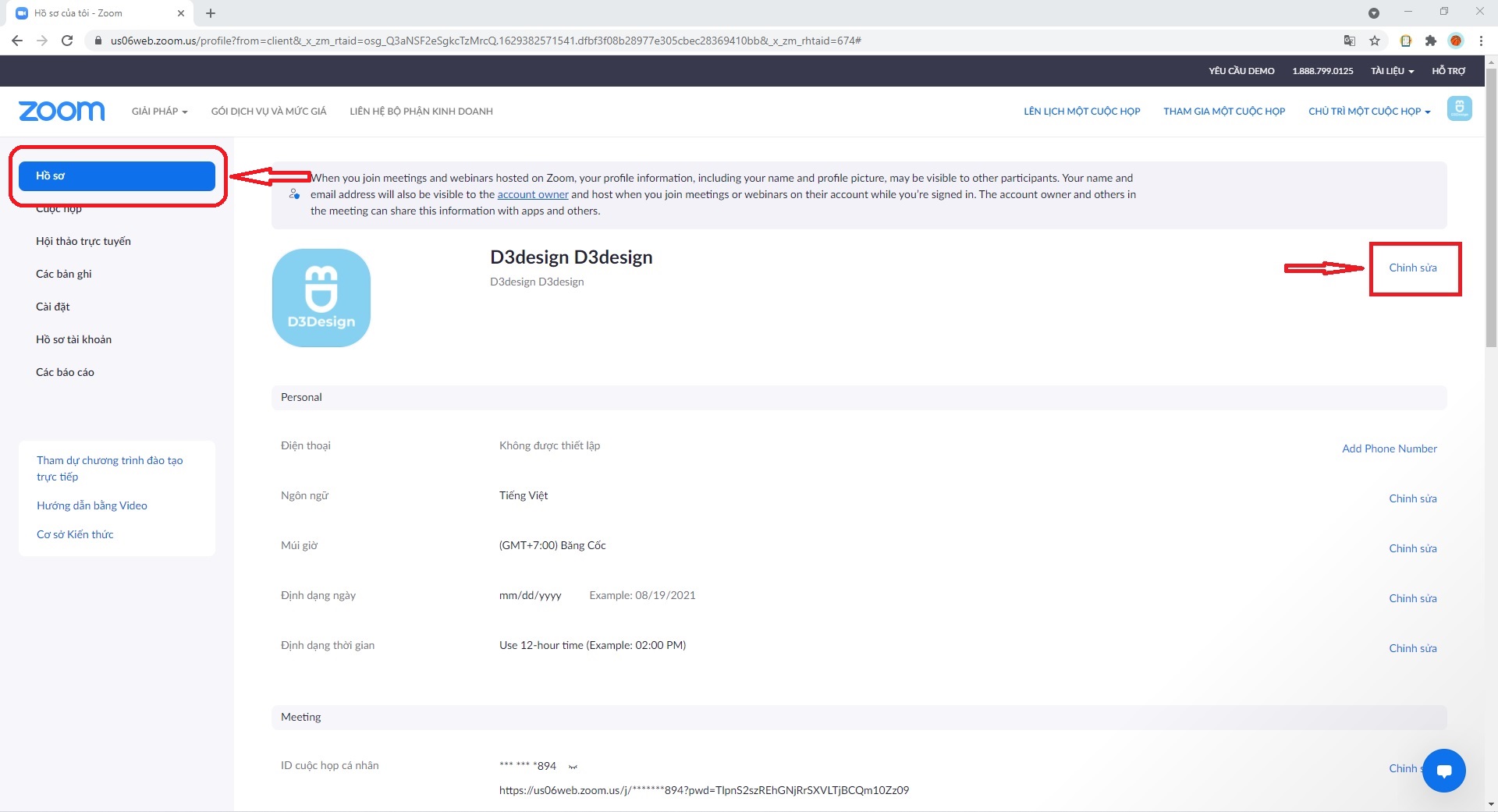Click Chỉnh sửa next to profile name

point(1413,268)
